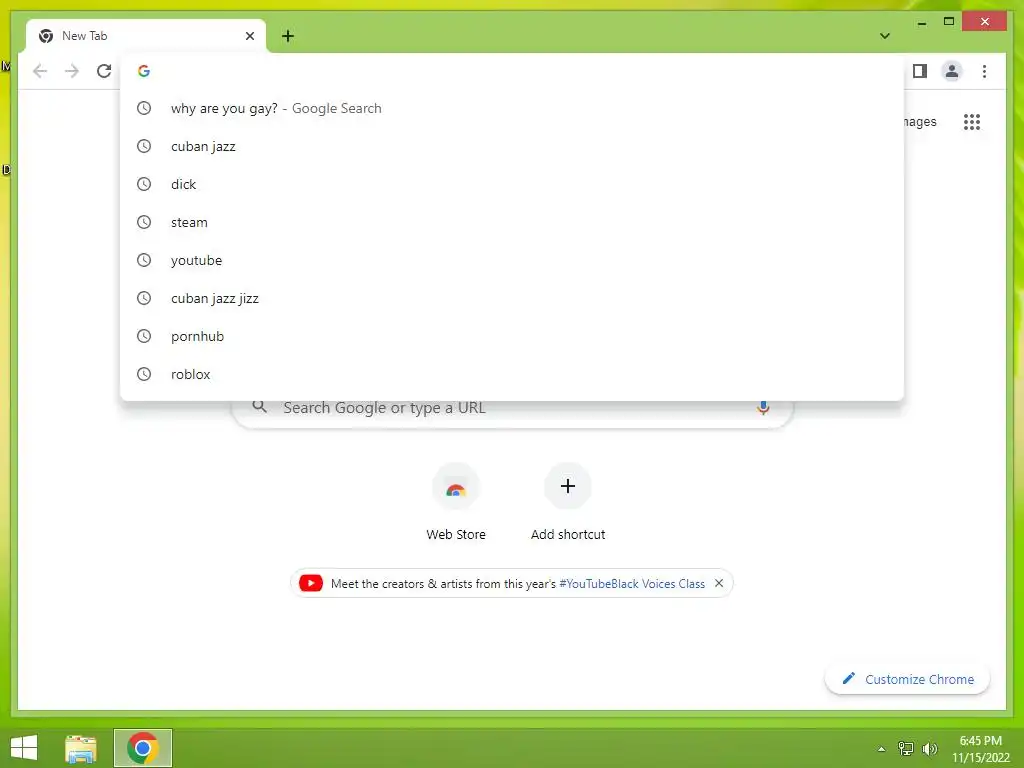
Task: Click the Chrome taskbar icon
Action: click(x=143, y=748)
